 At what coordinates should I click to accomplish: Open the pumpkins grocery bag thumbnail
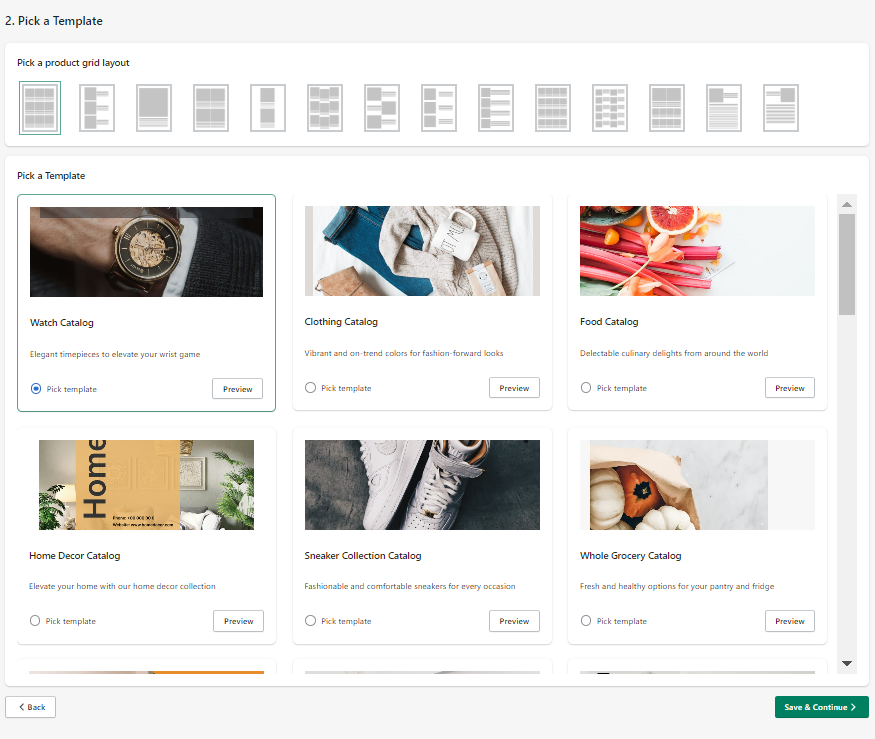[x=698, y=484]
